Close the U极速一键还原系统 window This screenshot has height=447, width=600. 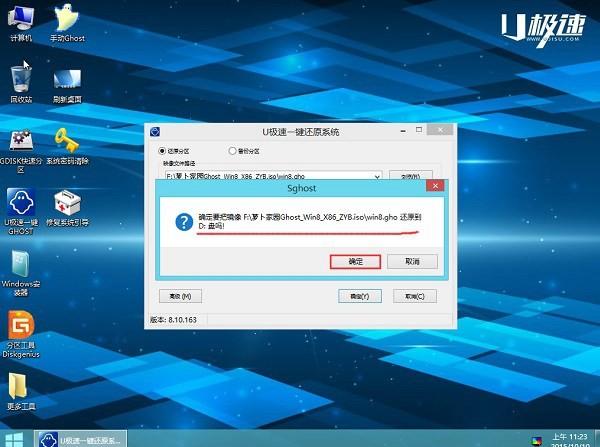[x=440, y=130]
